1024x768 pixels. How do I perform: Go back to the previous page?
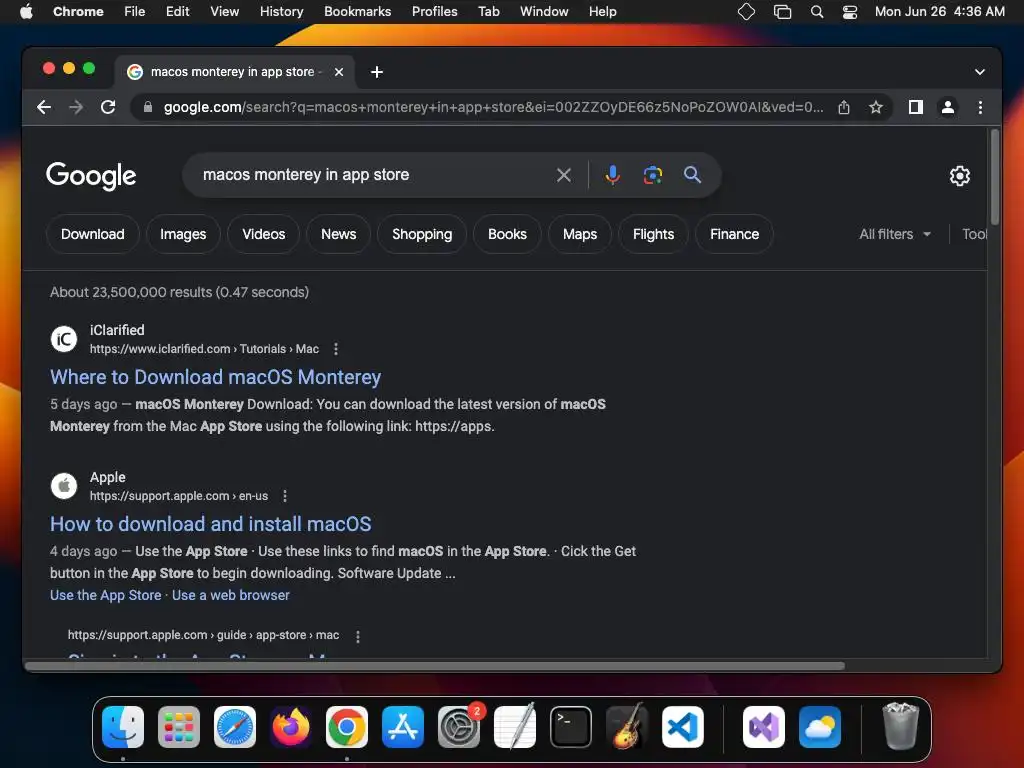[x=44, y=107]
